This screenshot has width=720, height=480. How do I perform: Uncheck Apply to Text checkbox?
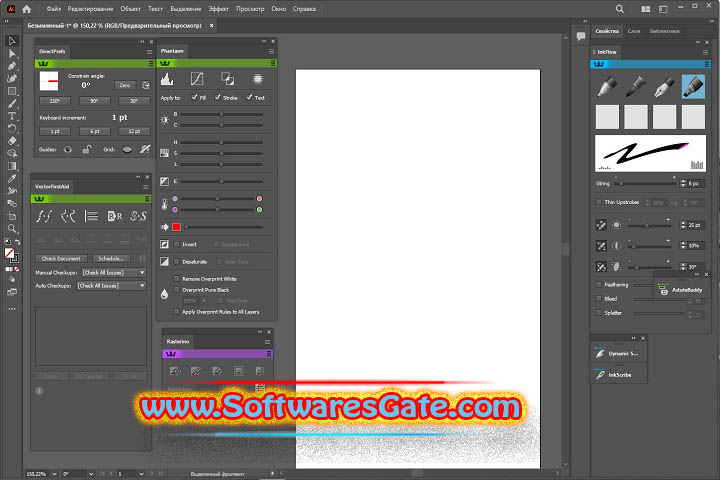[x=249, y=97]
